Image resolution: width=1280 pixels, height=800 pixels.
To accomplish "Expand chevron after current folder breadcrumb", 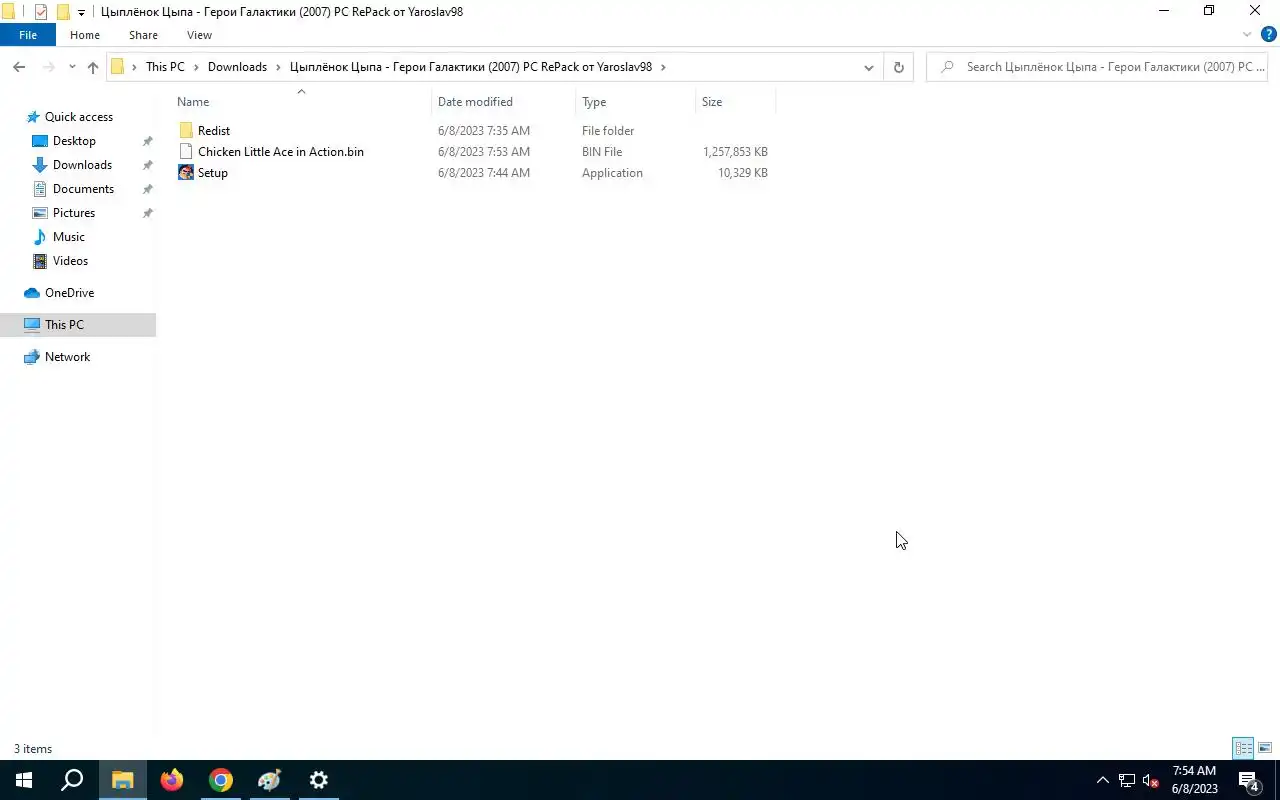I will pos(663,67).
